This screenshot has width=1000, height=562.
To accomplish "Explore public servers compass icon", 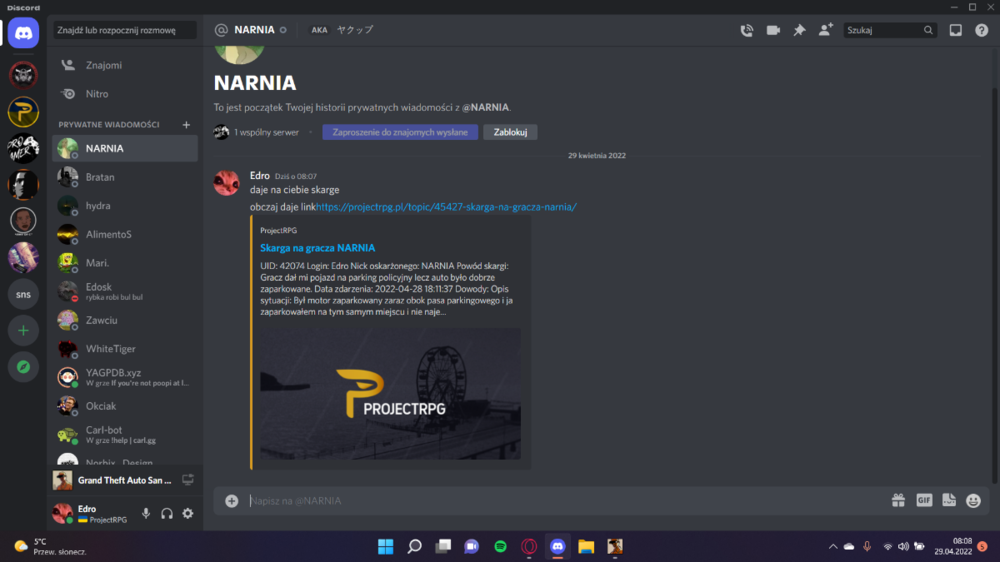I will click(x=24, y=367).
